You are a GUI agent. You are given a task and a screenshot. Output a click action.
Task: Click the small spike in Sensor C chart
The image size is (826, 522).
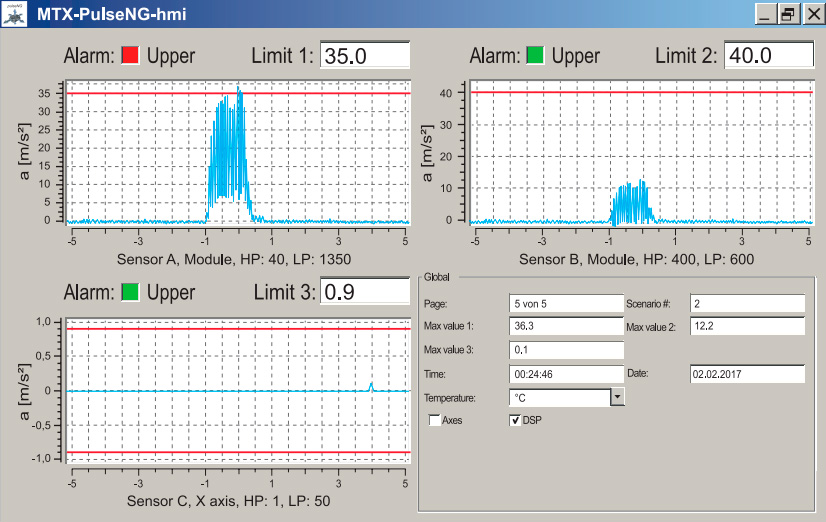click(371, 384)
